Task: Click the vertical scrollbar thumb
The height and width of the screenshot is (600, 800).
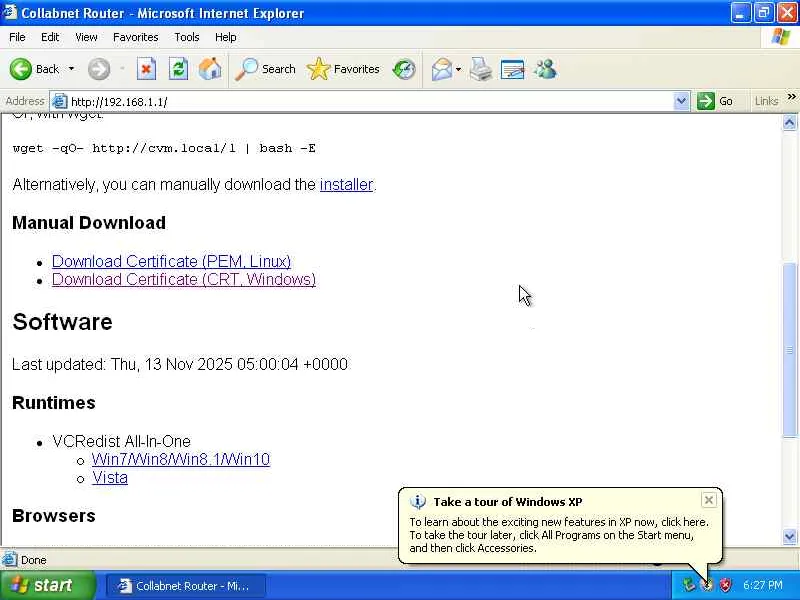Action: [x=789, y=349]
